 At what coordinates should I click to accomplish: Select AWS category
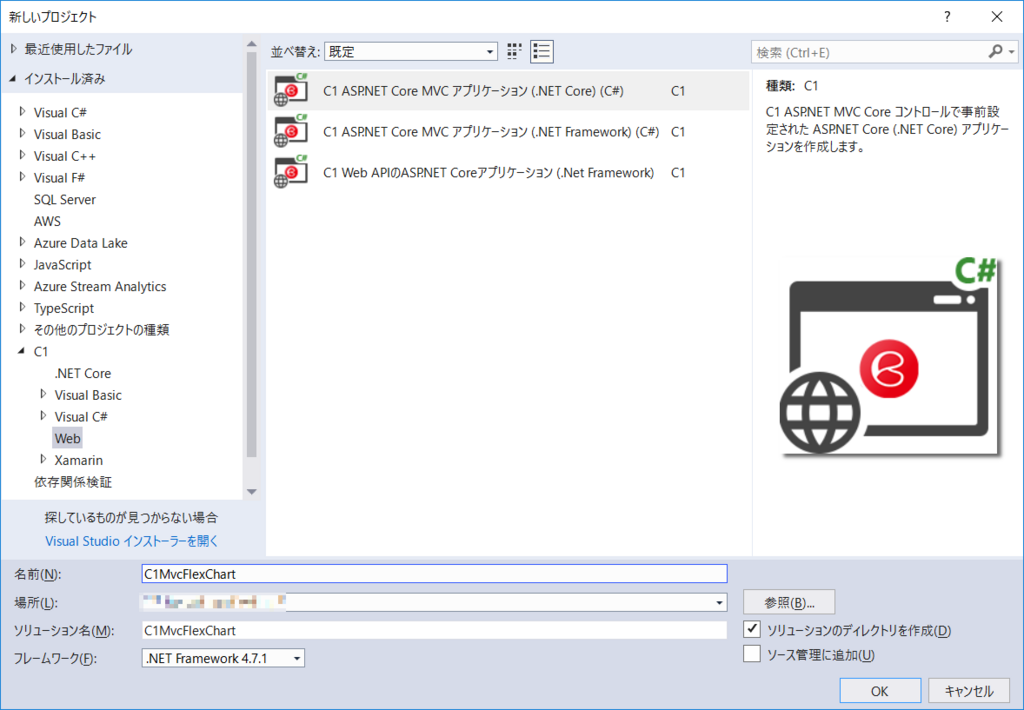click(47, 221)
